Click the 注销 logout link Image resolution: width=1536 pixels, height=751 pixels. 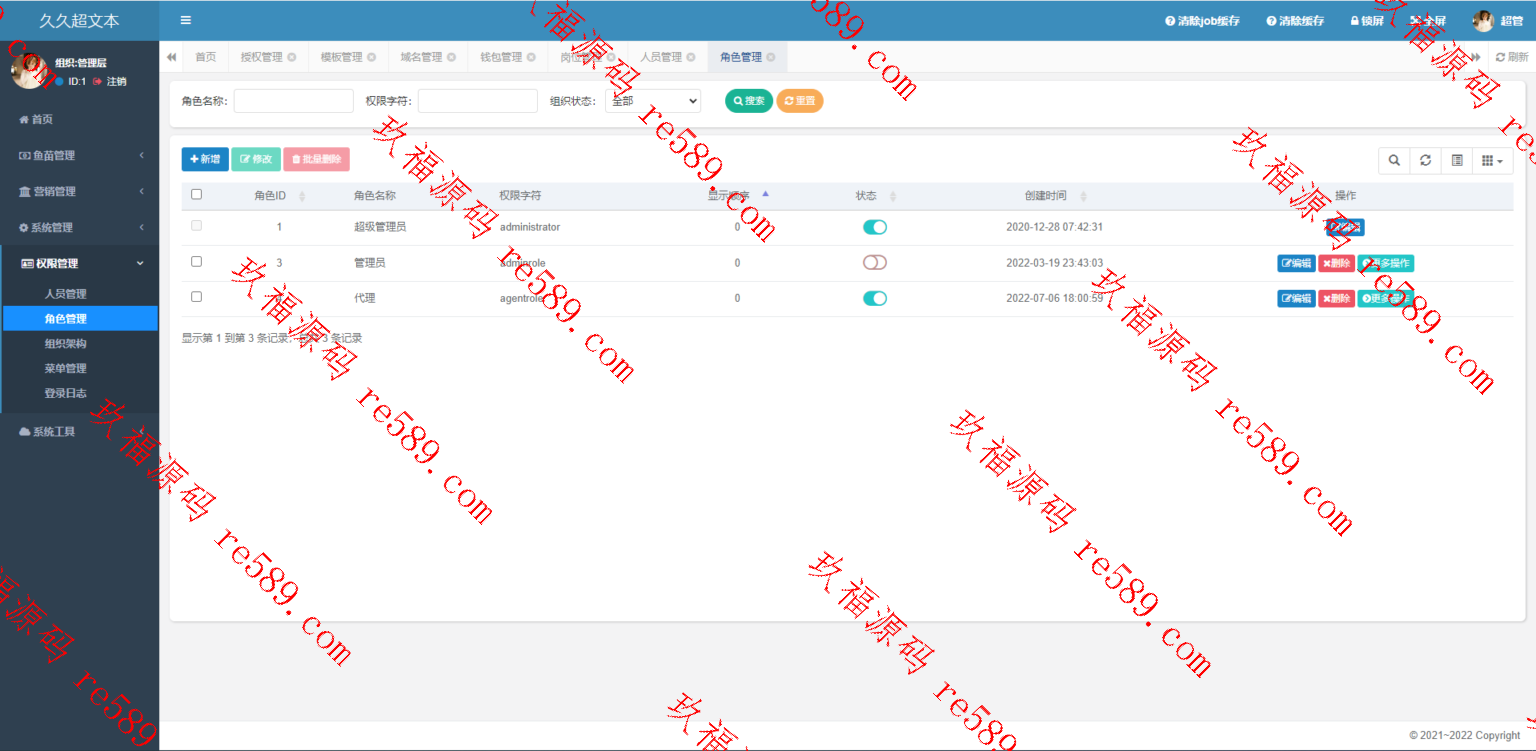click(110, 81)
